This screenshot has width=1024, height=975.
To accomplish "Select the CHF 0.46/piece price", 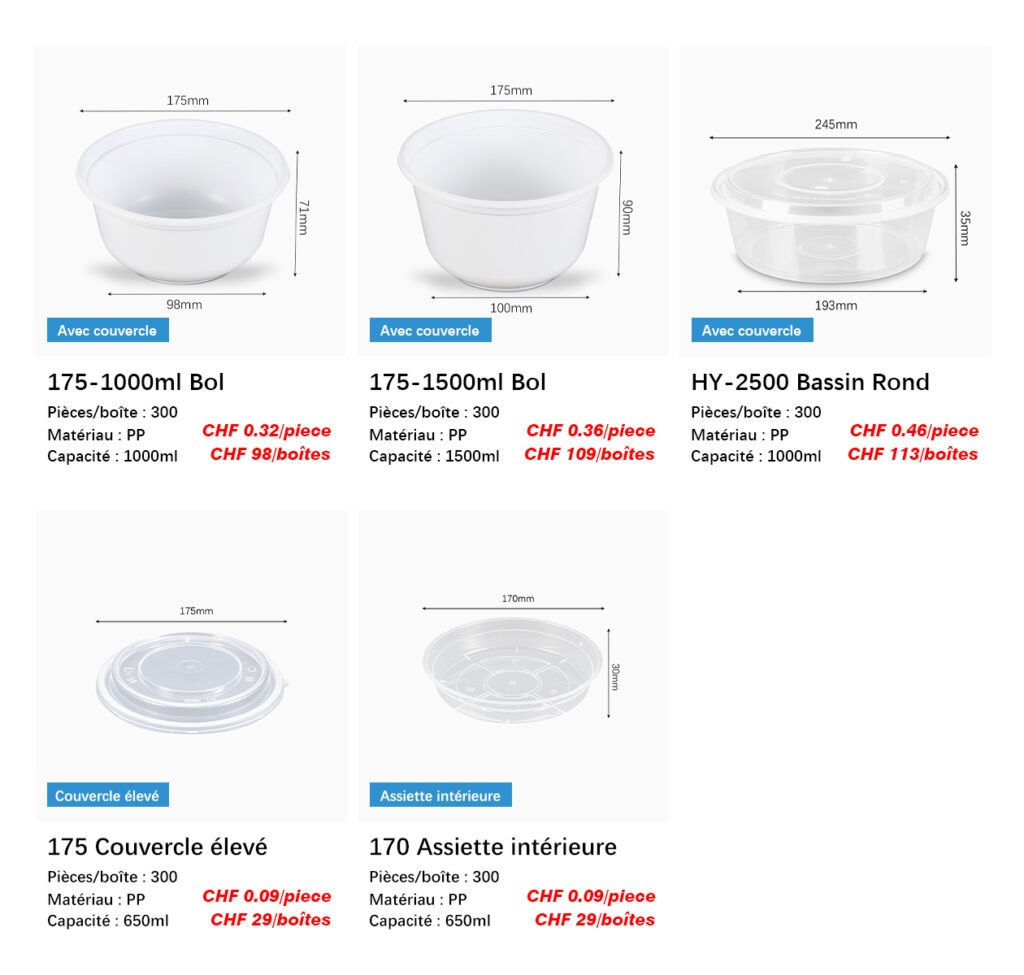I will [914, 431].
